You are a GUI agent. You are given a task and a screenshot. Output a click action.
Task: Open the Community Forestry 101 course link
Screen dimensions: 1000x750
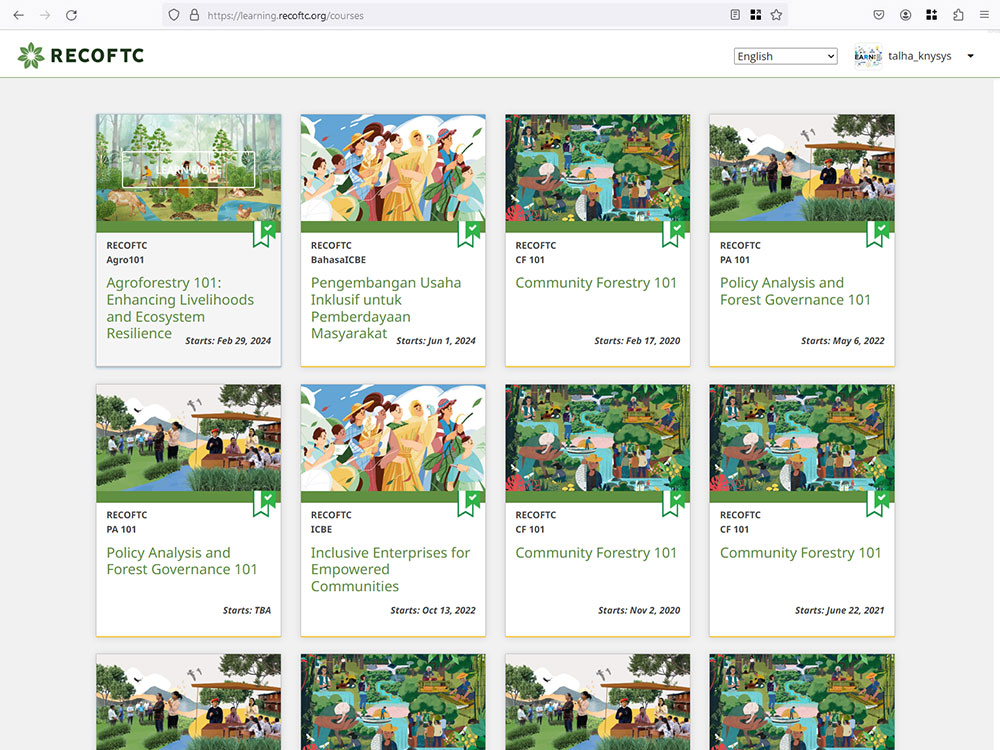pyautogui.click(x=594, y=283)
